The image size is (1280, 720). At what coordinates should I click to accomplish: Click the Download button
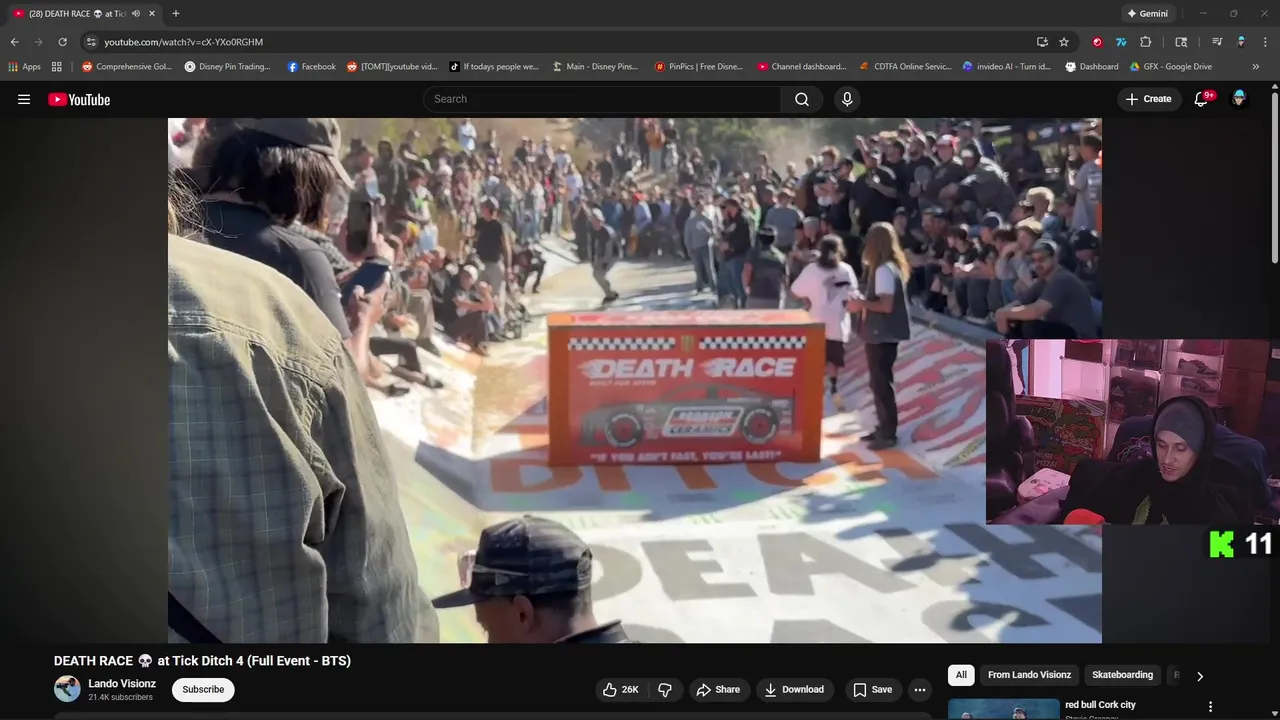(794, 690)
